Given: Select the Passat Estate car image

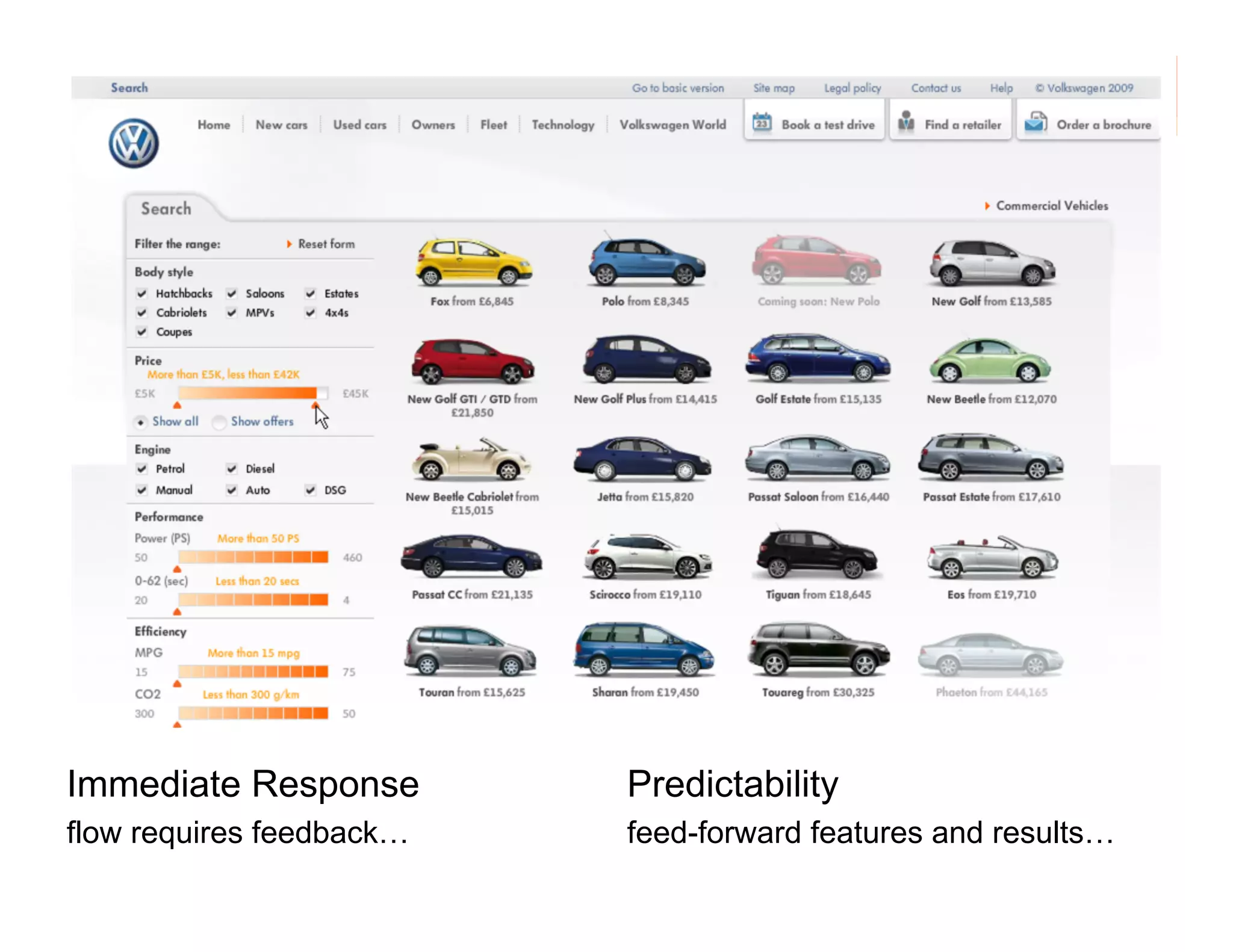Looking at the screenshot, I should click(x=991, y=457).
